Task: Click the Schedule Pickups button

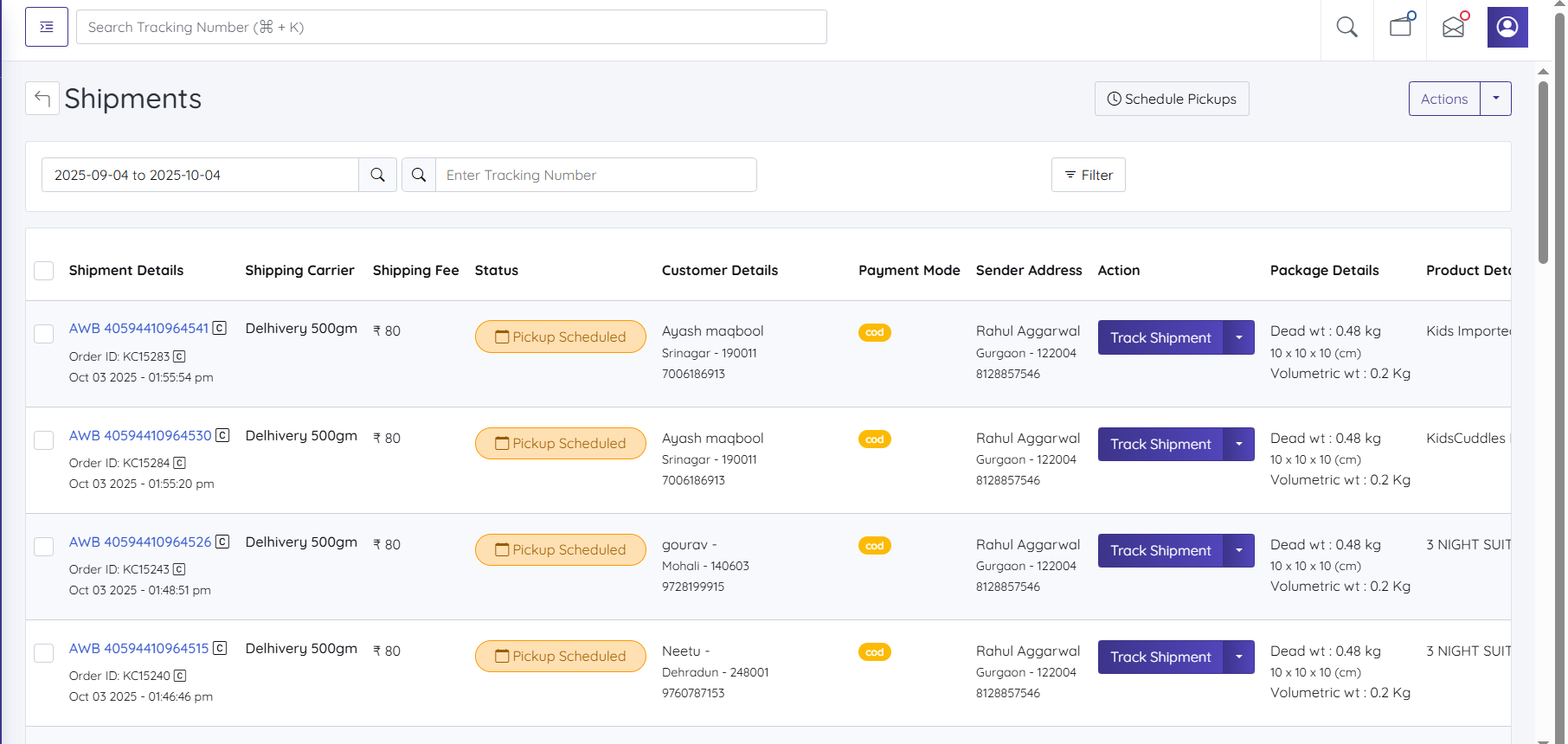Action: [1172, 99]
